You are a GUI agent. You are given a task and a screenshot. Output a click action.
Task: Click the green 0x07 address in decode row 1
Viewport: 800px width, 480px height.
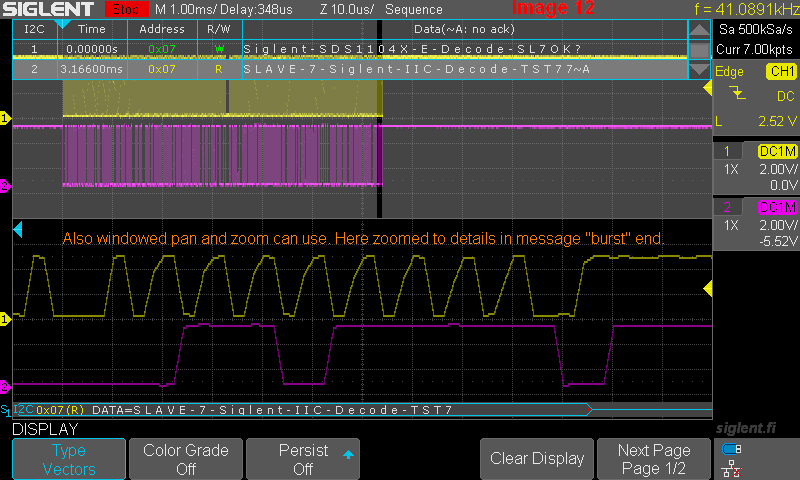tap(162, 49)
